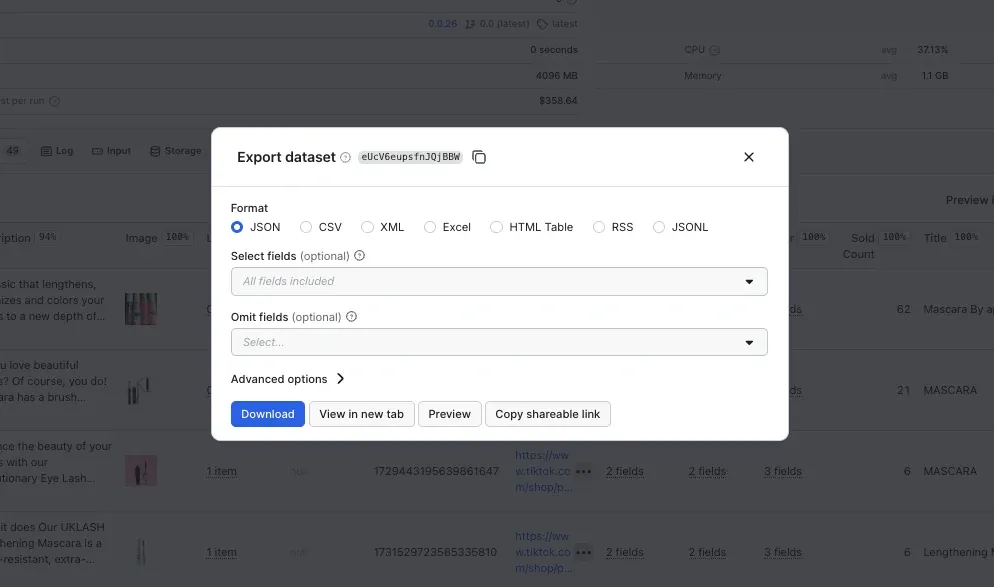Screen dimensions: 994x587
Task: Click the Image column header
Action: tap(141, 238)
